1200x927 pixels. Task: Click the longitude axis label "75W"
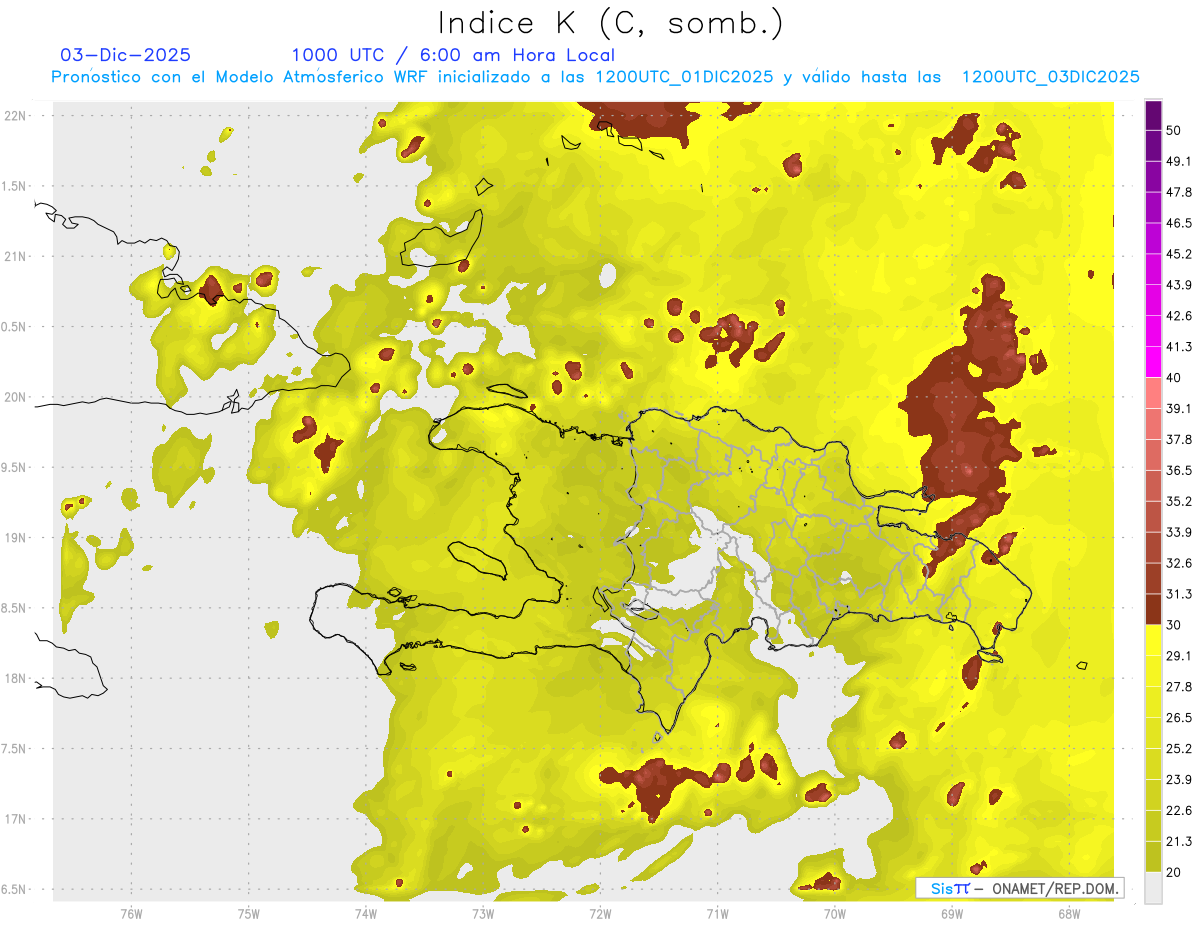pyautogui.click(x=248, y=914)
